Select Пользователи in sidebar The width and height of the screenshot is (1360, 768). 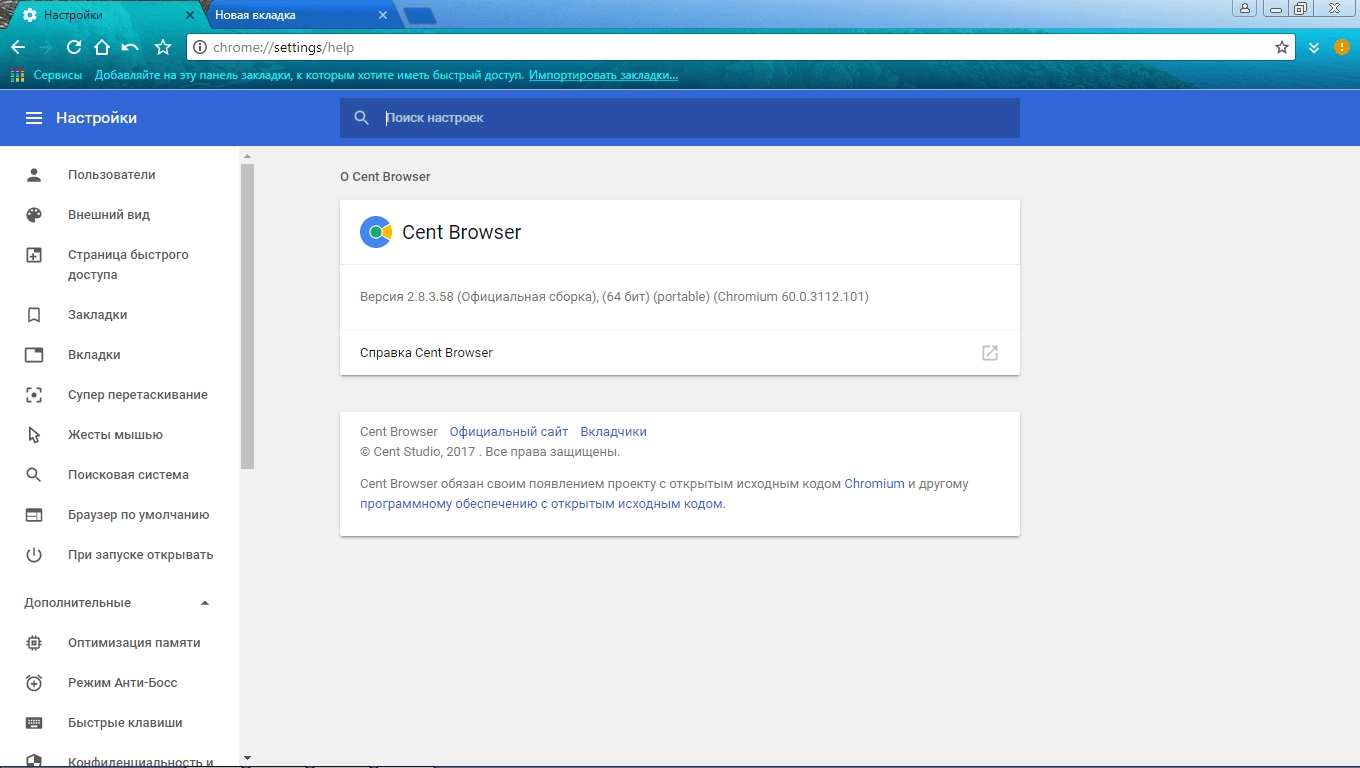pos(111,175)
